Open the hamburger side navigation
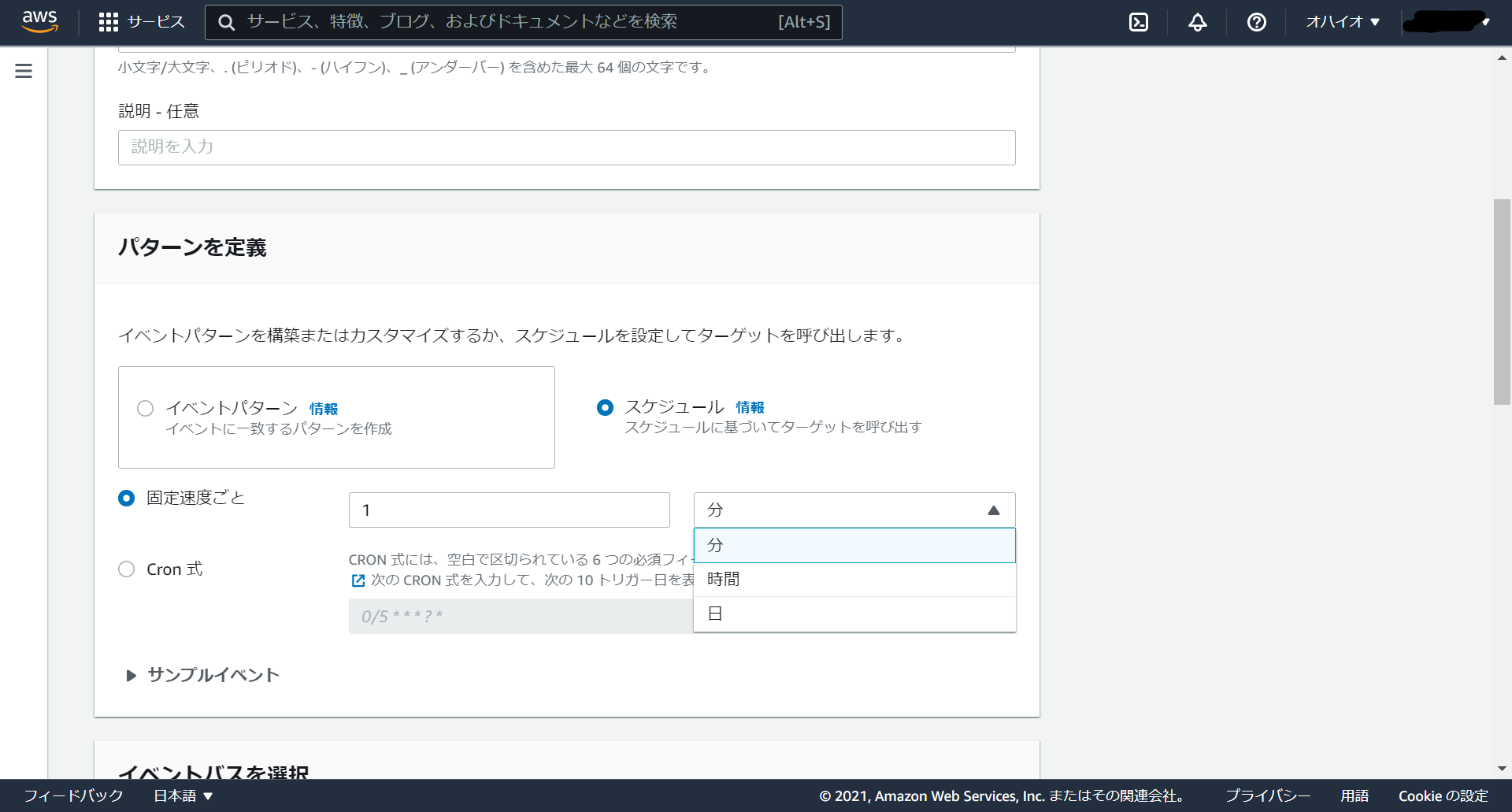This screenshot has height=812, width=1512. (x=24, y=71)
